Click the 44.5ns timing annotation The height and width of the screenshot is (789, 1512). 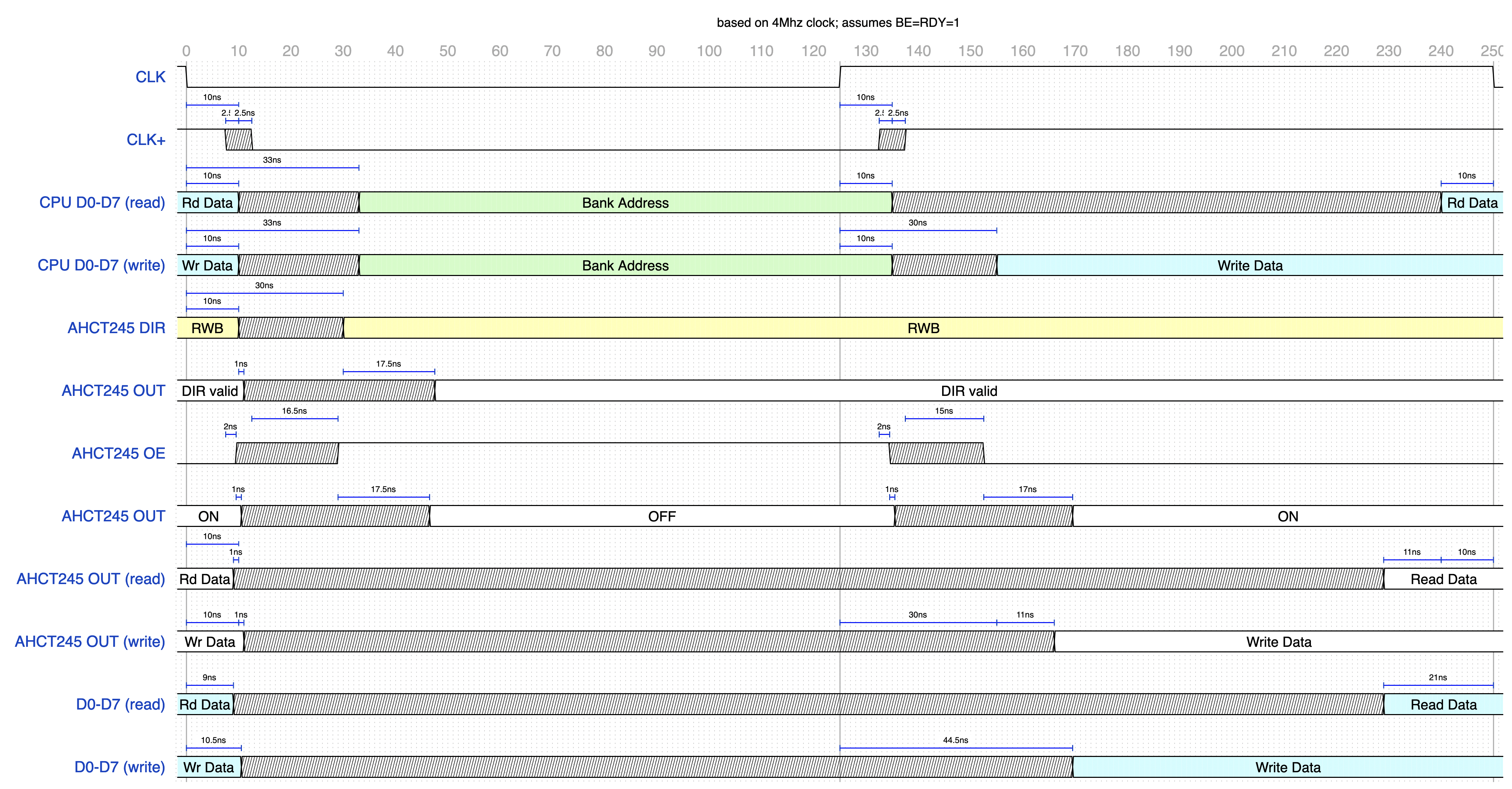955,740
